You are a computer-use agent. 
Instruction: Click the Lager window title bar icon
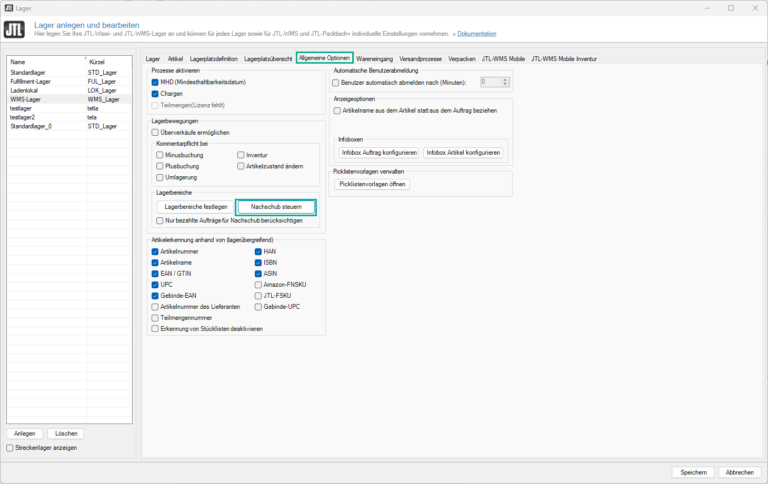(9, 7)
